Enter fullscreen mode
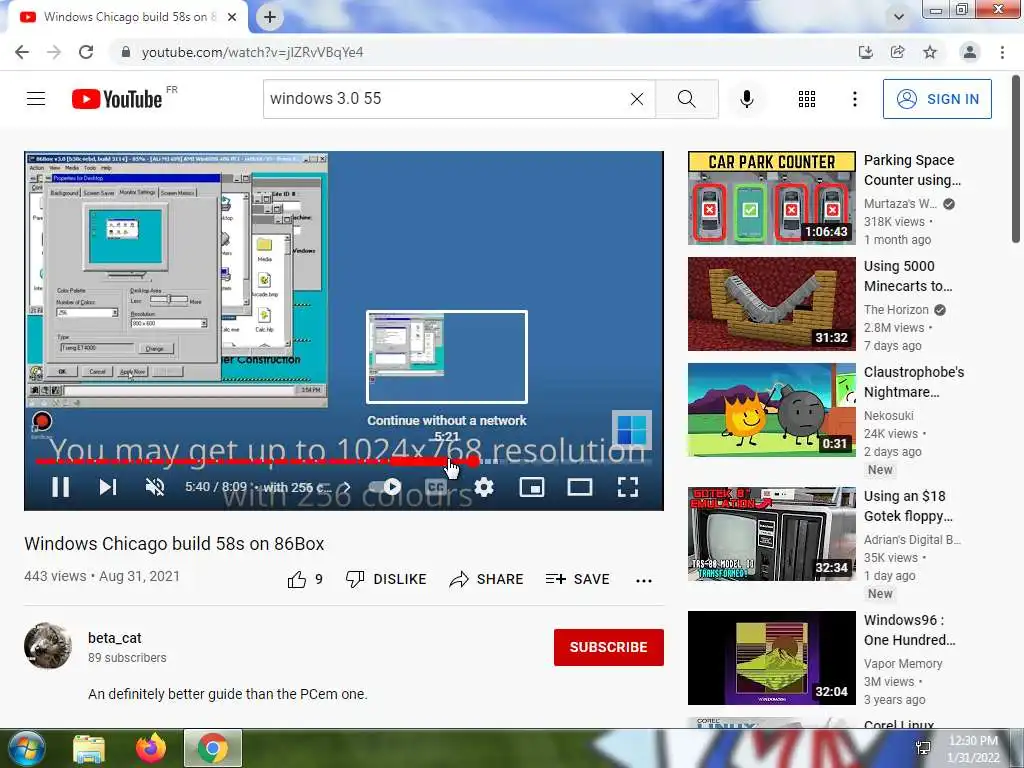This screenshot has height=768, width=1024. point(628,487)
